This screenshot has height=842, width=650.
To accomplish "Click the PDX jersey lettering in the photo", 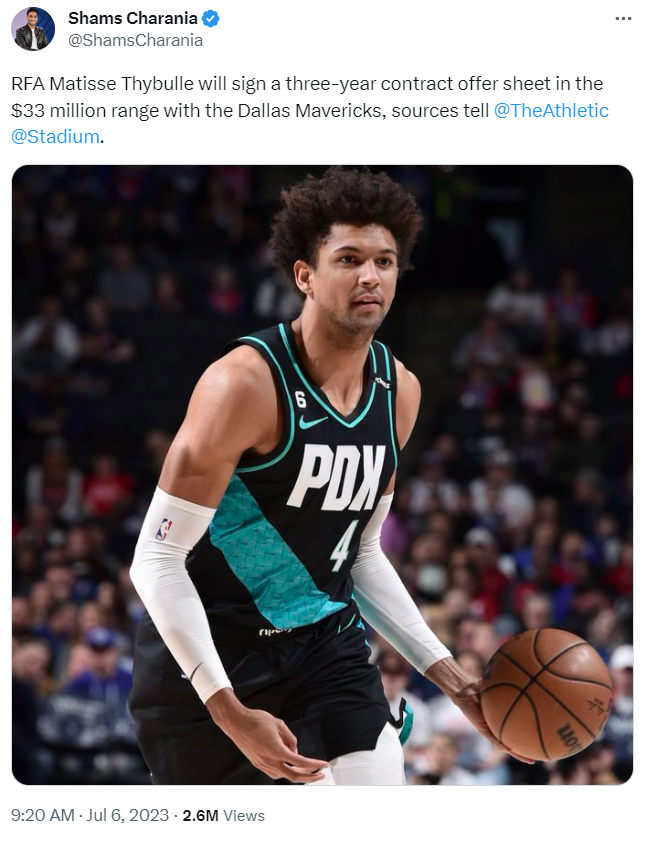I will [x=336, y=477].
